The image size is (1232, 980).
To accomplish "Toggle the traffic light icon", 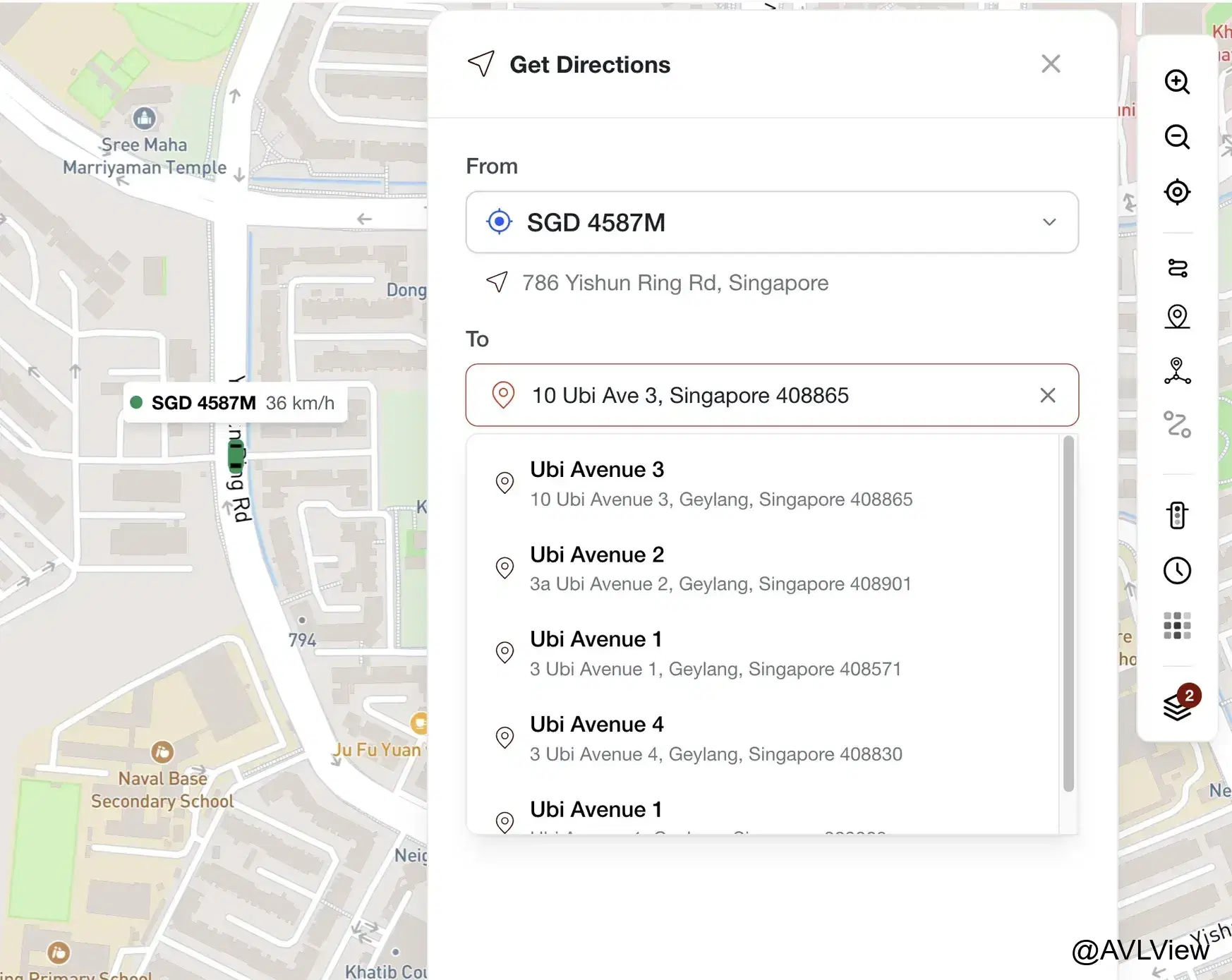I will (1177, 515).
